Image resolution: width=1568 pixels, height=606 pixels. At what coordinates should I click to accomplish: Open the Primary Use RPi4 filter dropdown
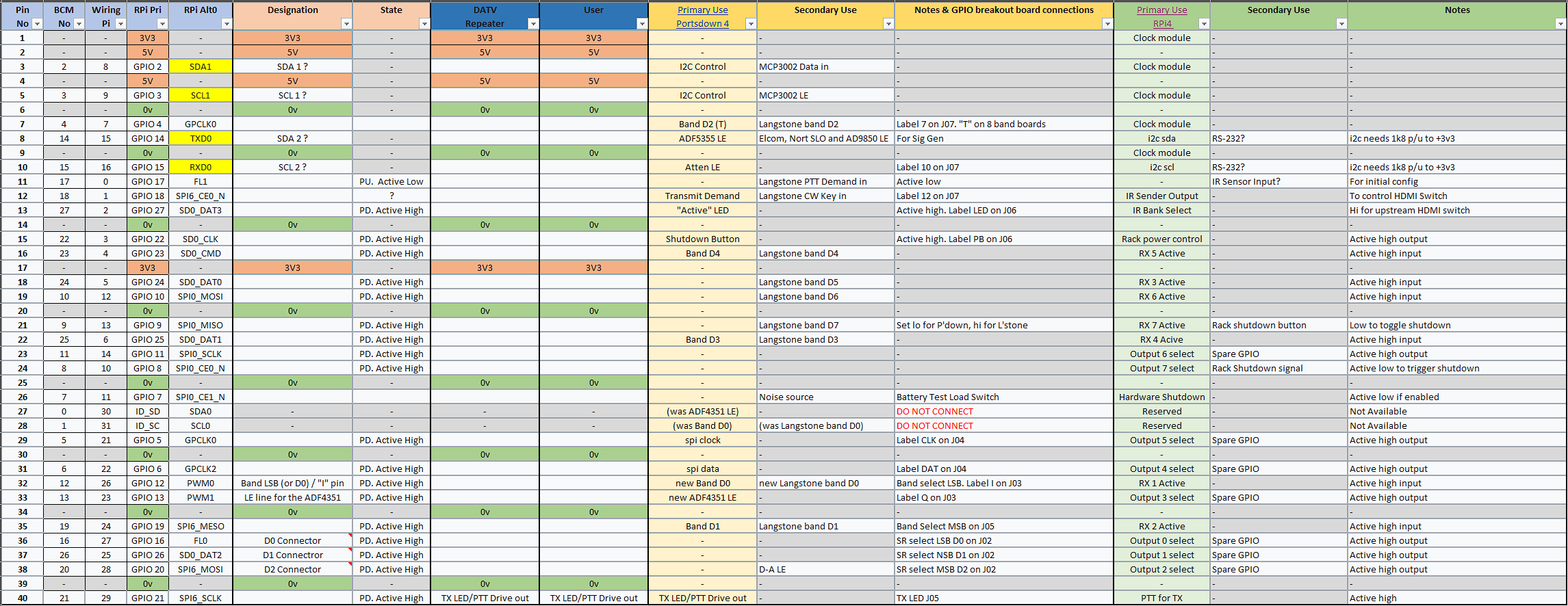tap(1204, 24)
